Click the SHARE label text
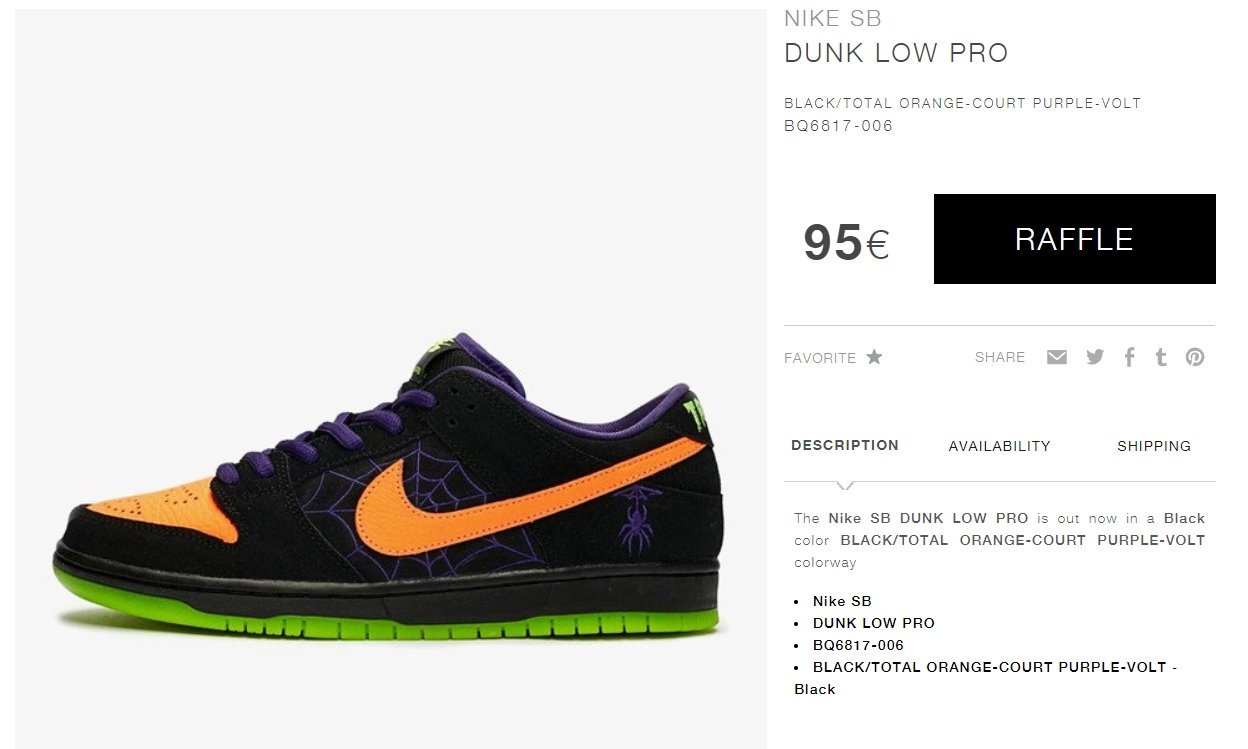The image size is (1248, 749). [x=1000, y=357]
